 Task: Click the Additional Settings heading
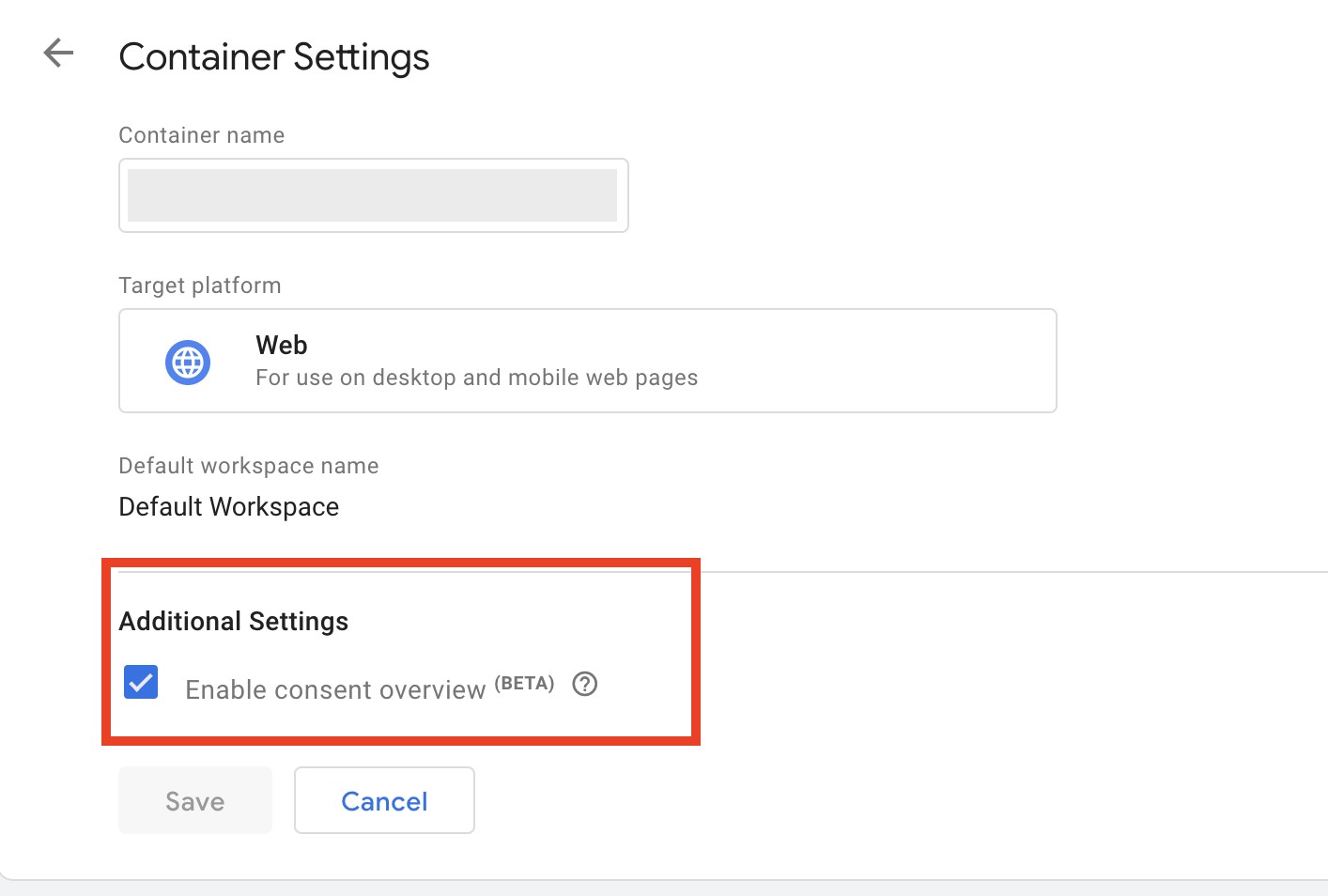pos(234,622)
